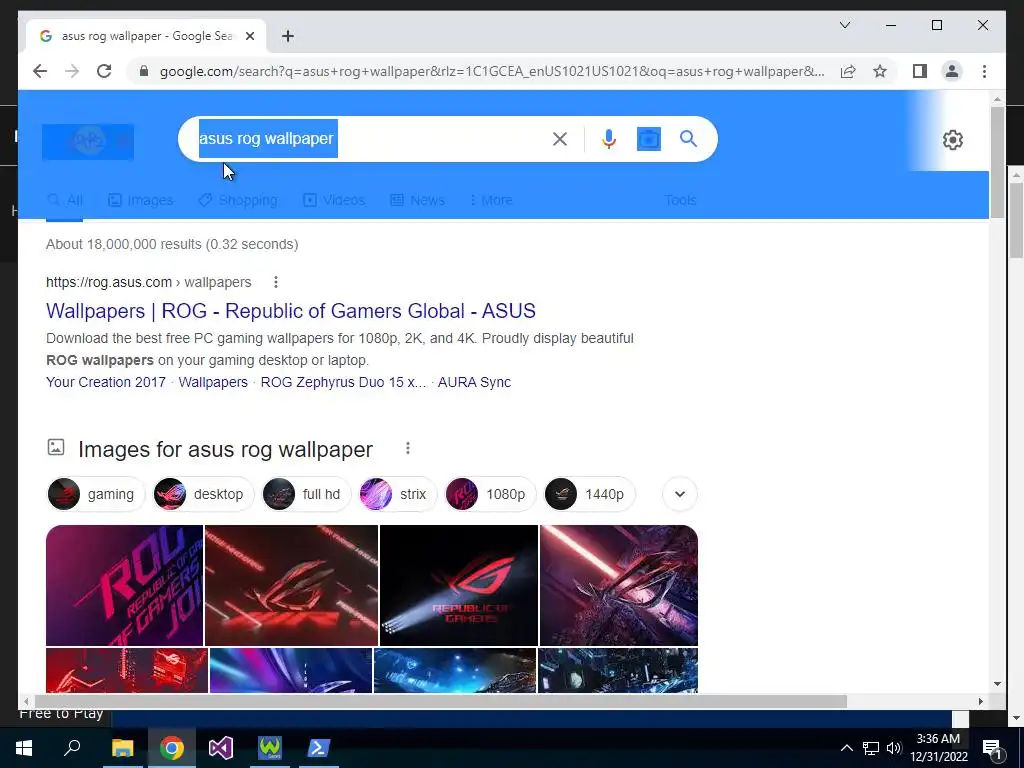
Task: Open search Tools
Action: coord(680,200)
